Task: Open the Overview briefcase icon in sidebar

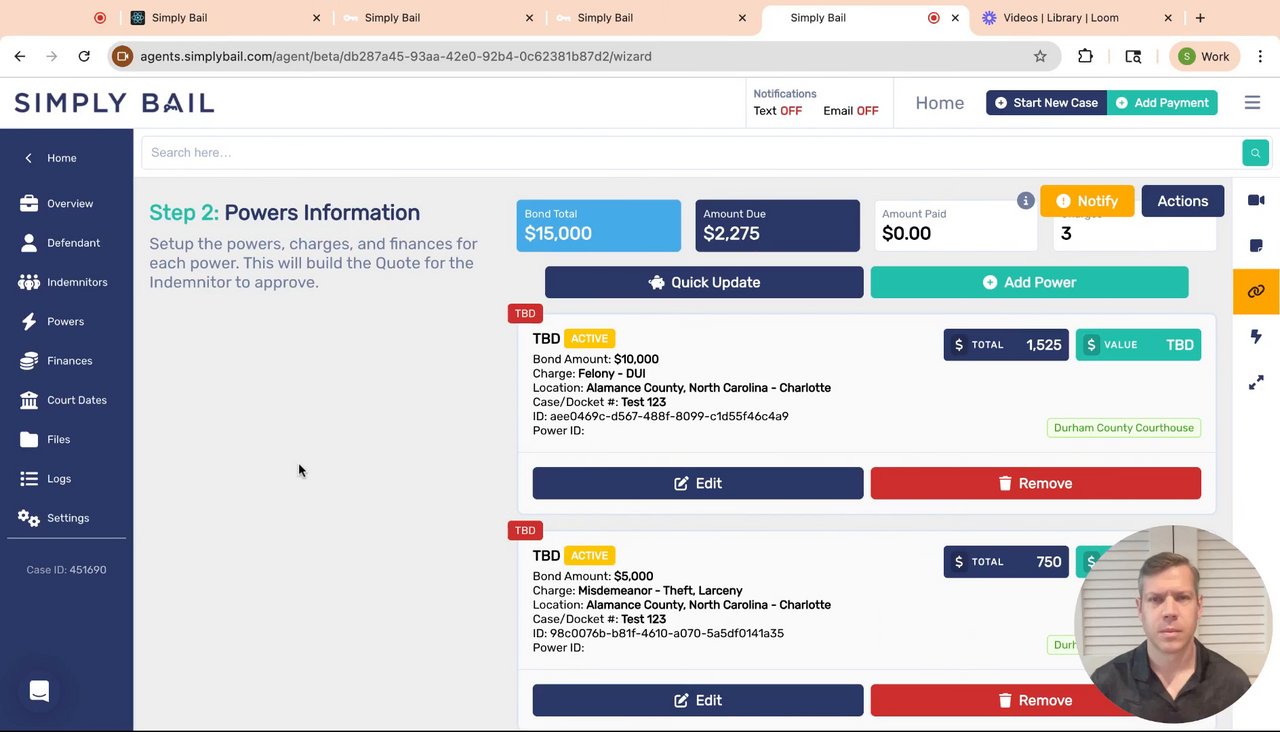Action: (29, 203)
